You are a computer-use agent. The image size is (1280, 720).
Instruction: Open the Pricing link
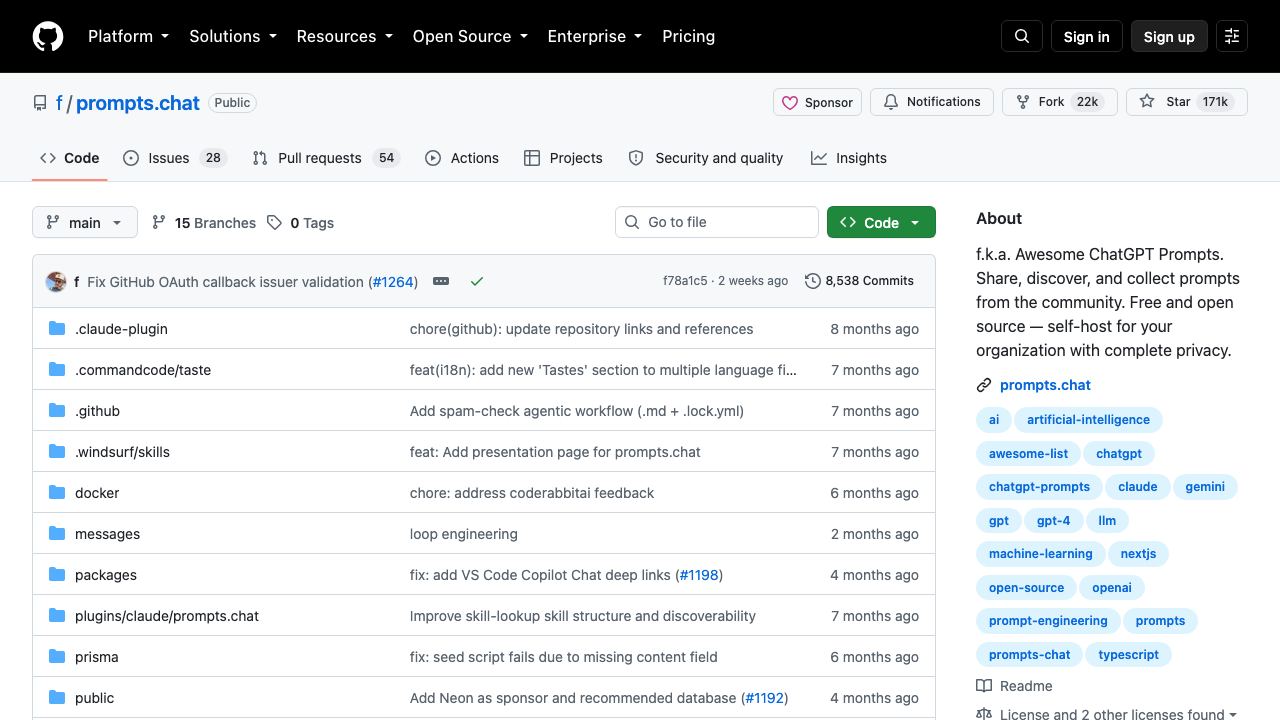688,36
